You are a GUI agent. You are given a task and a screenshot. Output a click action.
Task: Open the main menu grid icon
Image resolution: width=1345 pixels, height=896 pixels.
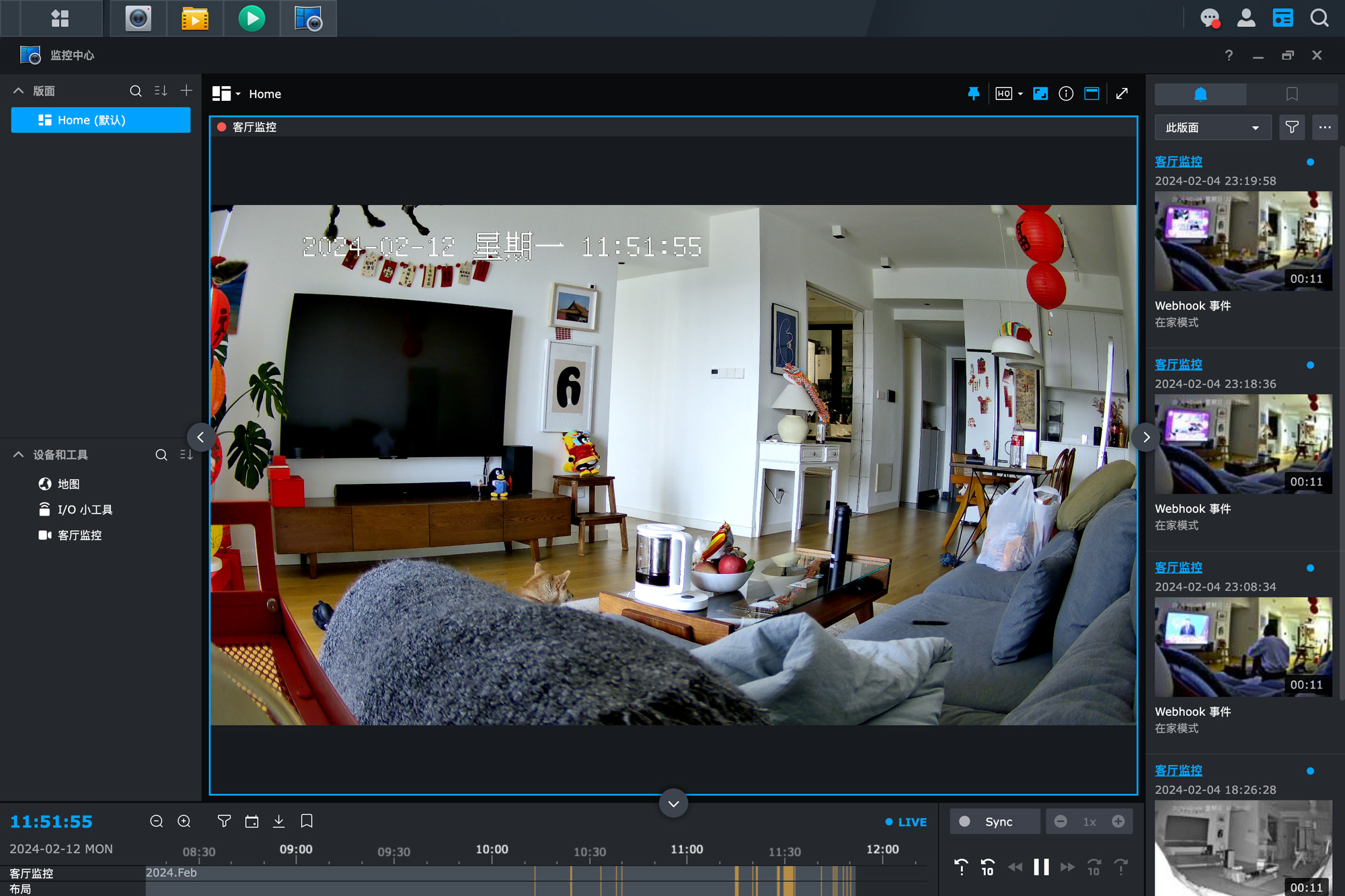click(60, 18)
